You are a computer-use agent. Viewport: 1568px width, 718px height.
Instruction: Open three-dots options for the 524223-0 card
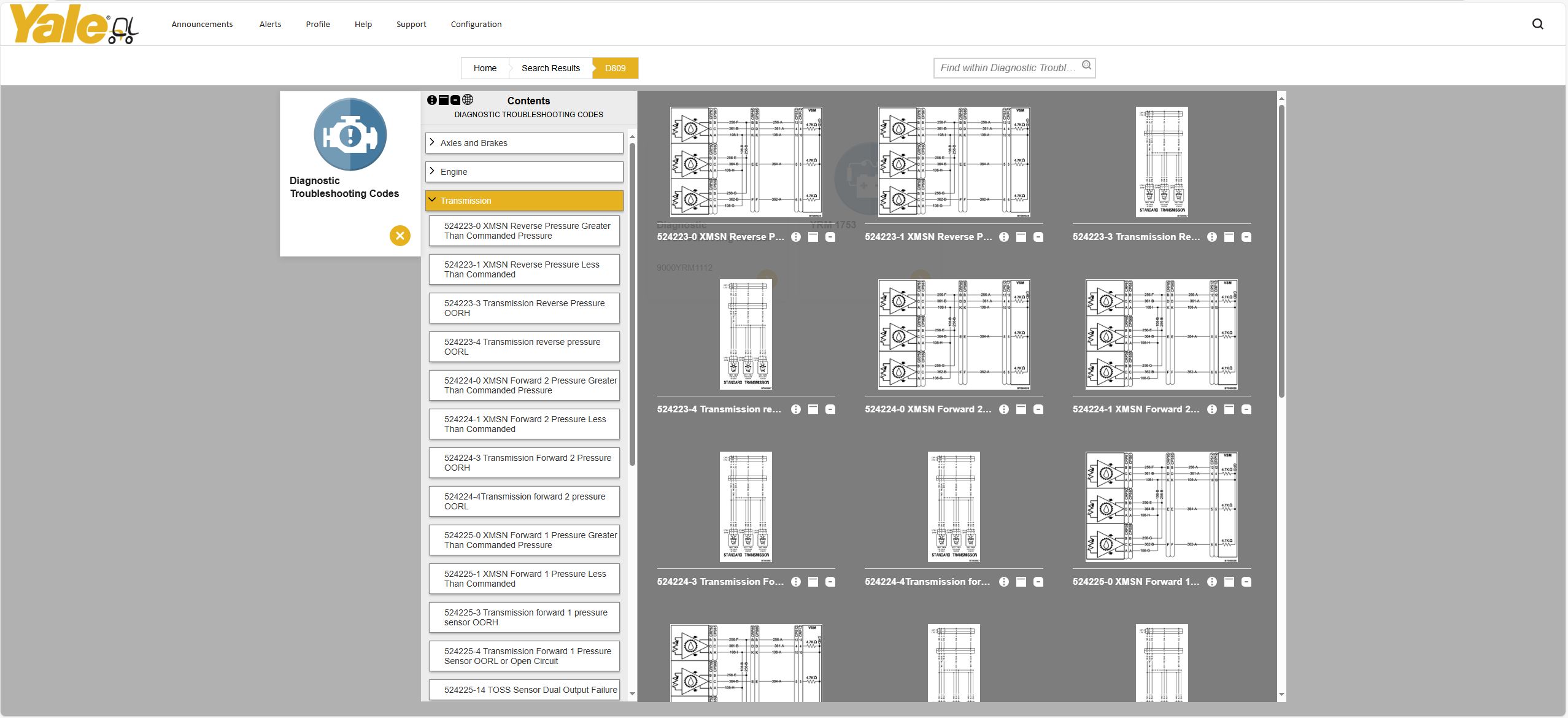pos(796,237)
